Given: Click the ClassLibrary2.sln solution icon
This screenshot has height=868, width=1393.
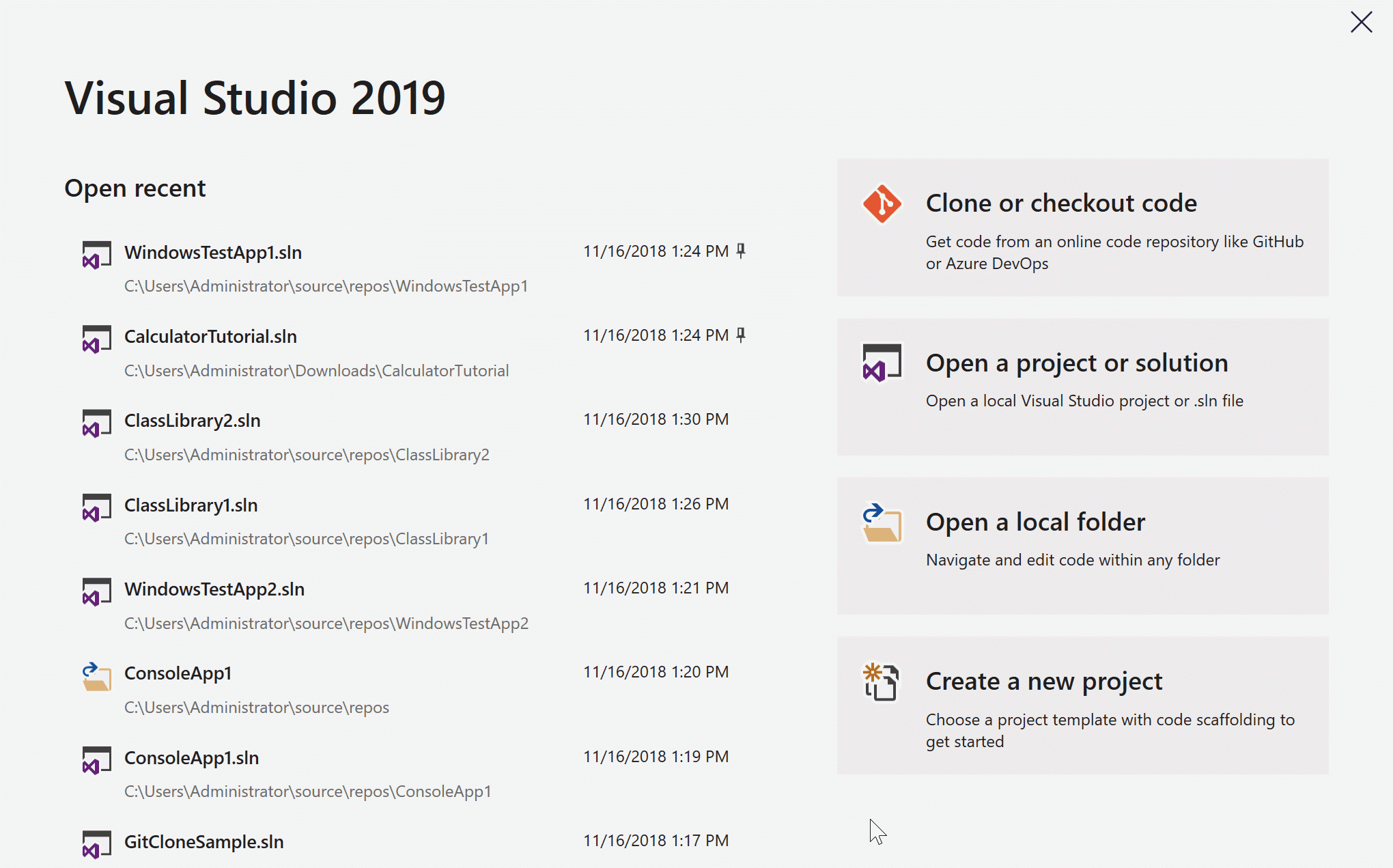Looking at the screenshot, I should (x=96, y=423).
